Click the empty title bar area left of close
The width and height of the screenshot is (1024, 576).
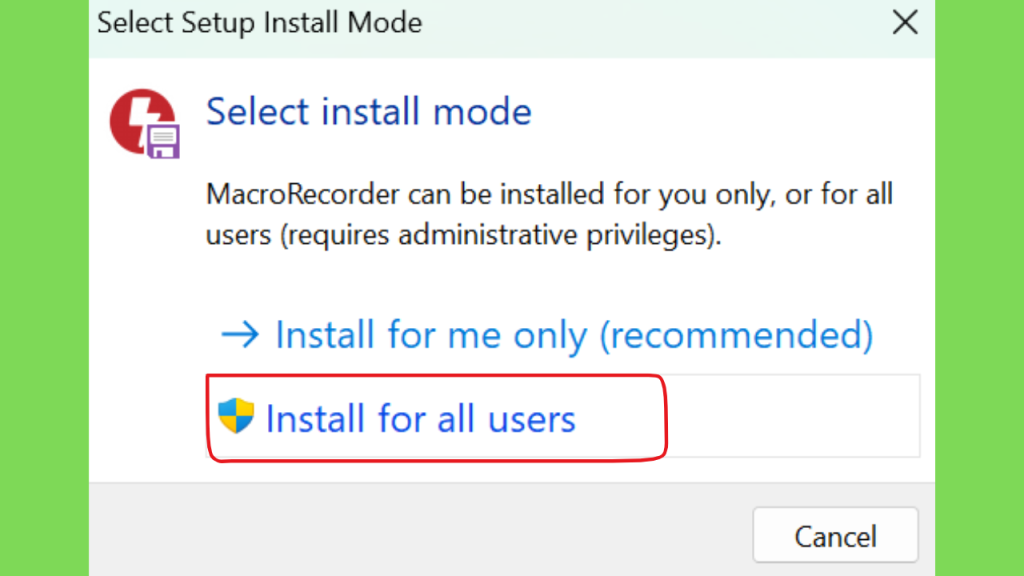point(653,26)
